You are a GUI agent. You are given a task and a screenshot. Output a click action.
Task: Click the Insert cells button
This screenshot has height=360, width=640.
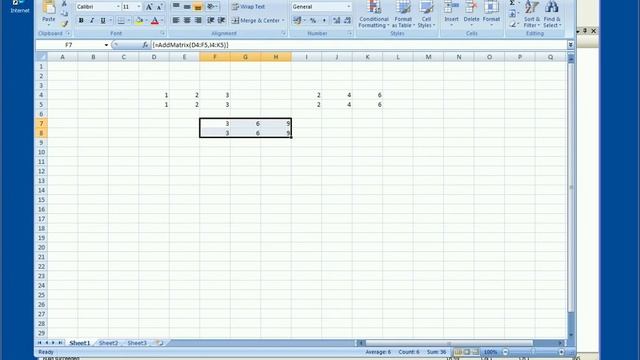click(x=451, y=13)
